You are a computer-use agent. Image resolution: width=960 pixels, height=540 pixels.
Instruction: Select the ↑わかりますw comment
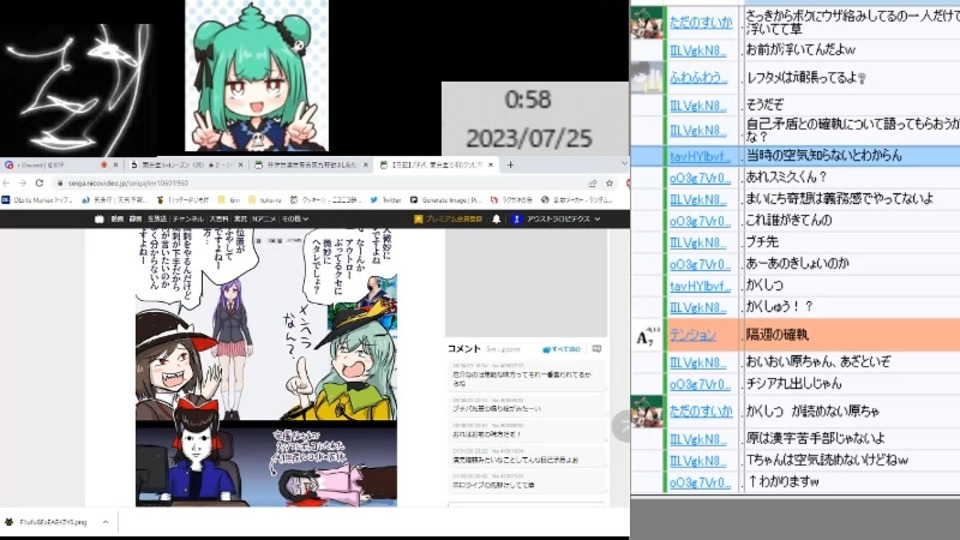coord(784,482)
